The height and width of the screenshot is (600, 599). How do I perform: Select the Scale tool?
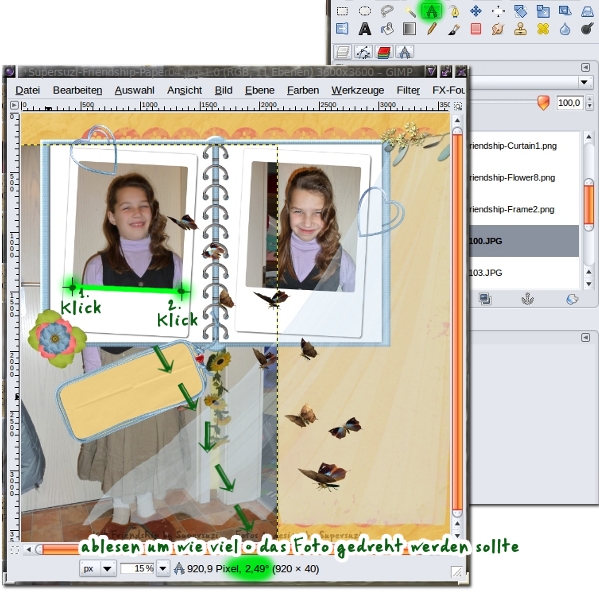tap(543, 11)
